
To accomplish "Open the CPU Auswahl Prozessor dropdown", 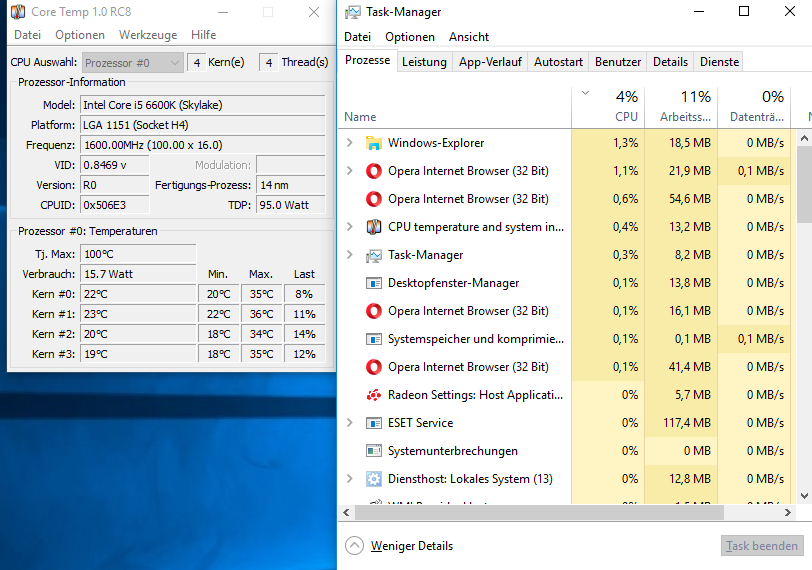I will point(133,62).
